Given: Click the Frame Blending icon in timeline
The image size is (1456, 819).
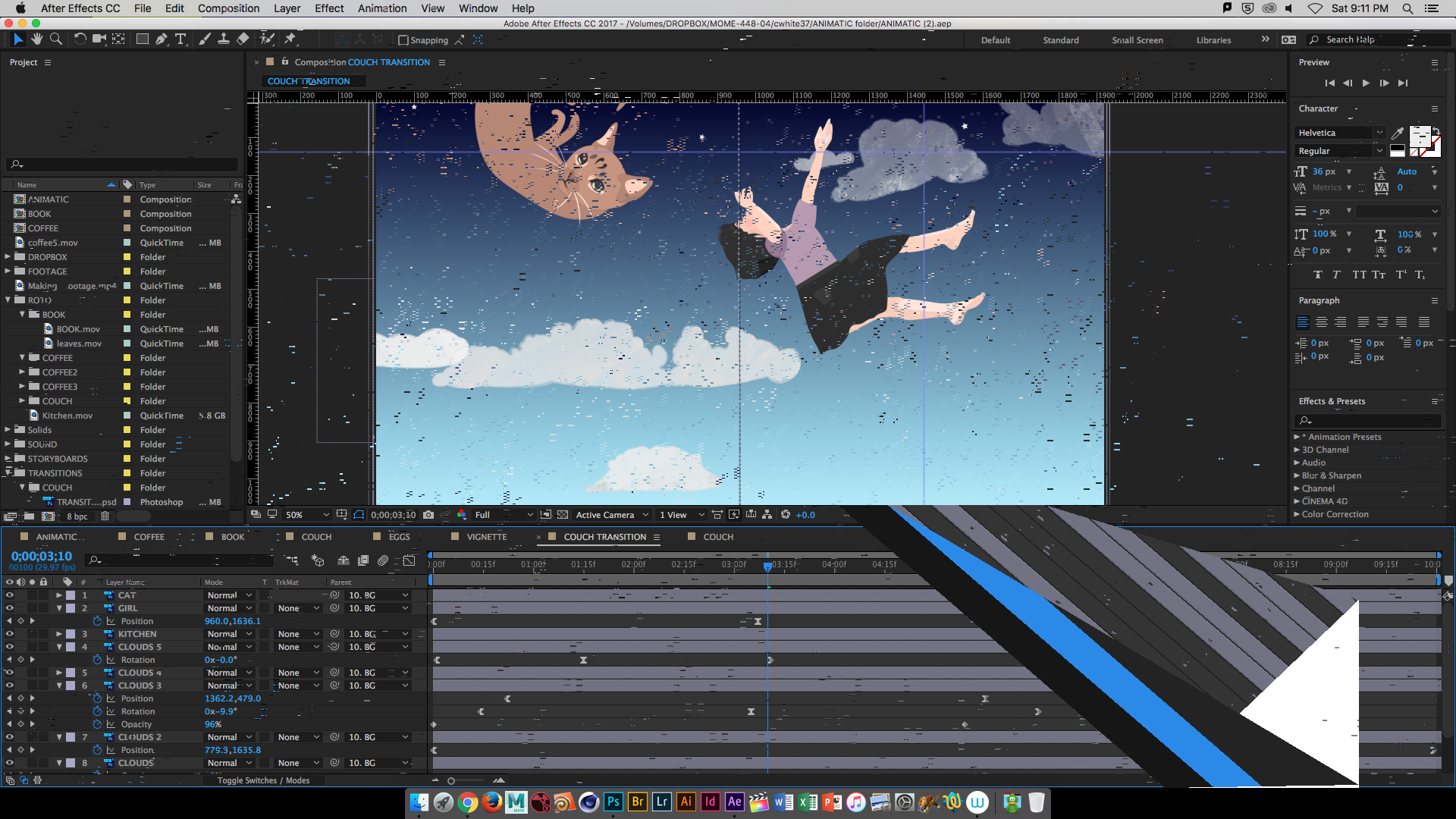Looking at the screenshot, I should coord(363,560).
